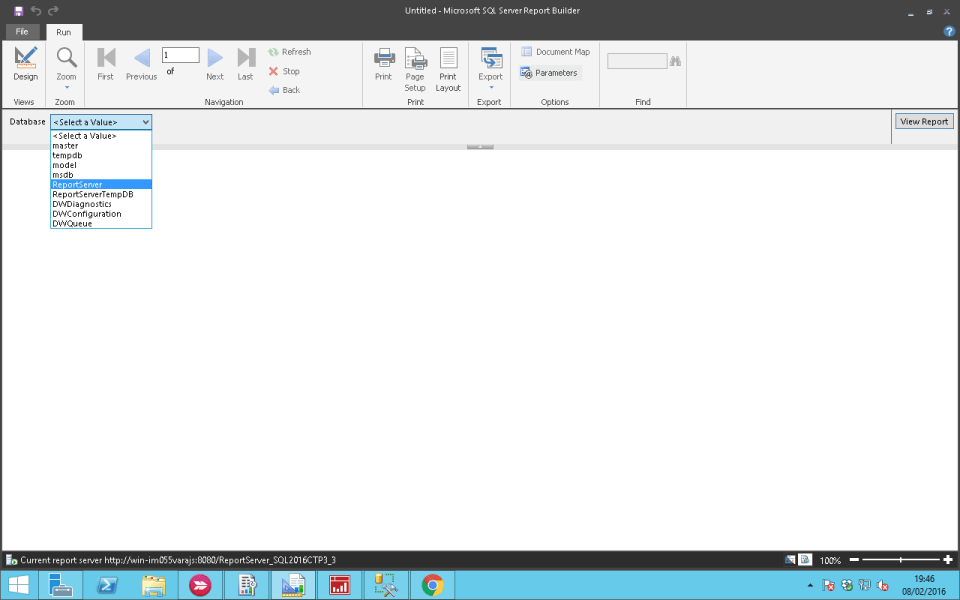
Task: Click the zoom slider handle
Action: tap(901, 560)
